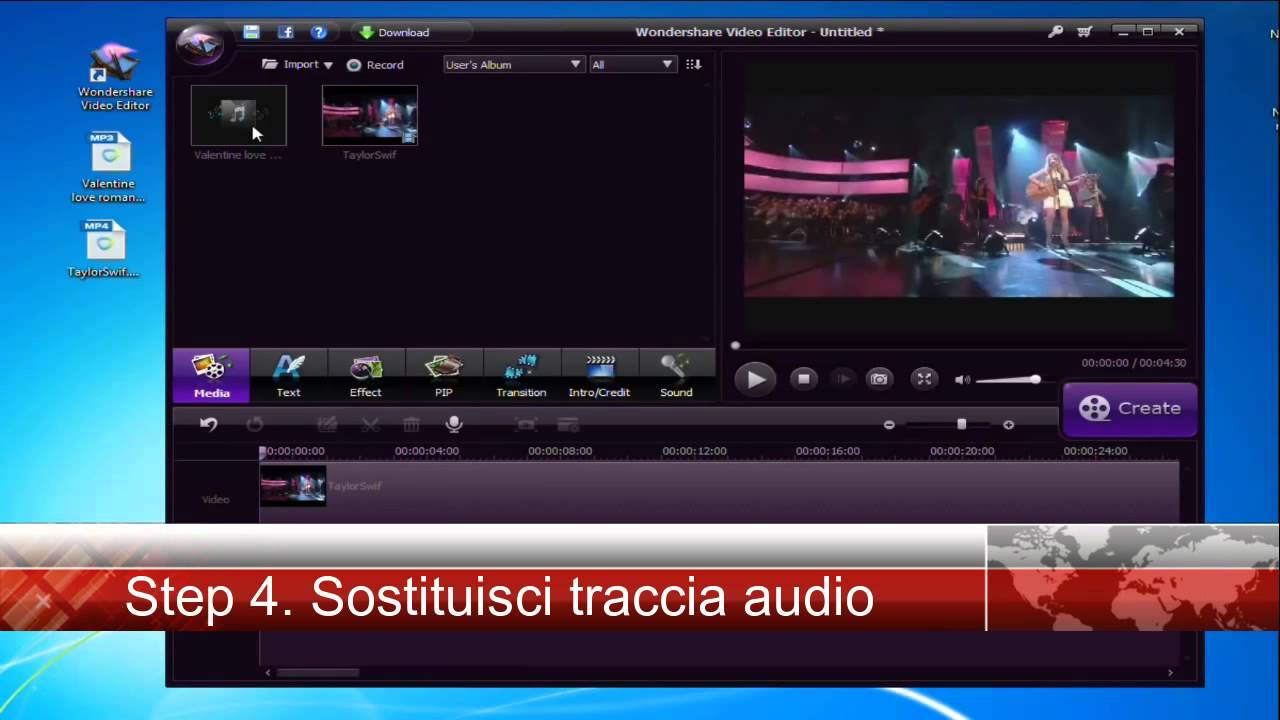Toggle full screen preview

tap(924, 379)
